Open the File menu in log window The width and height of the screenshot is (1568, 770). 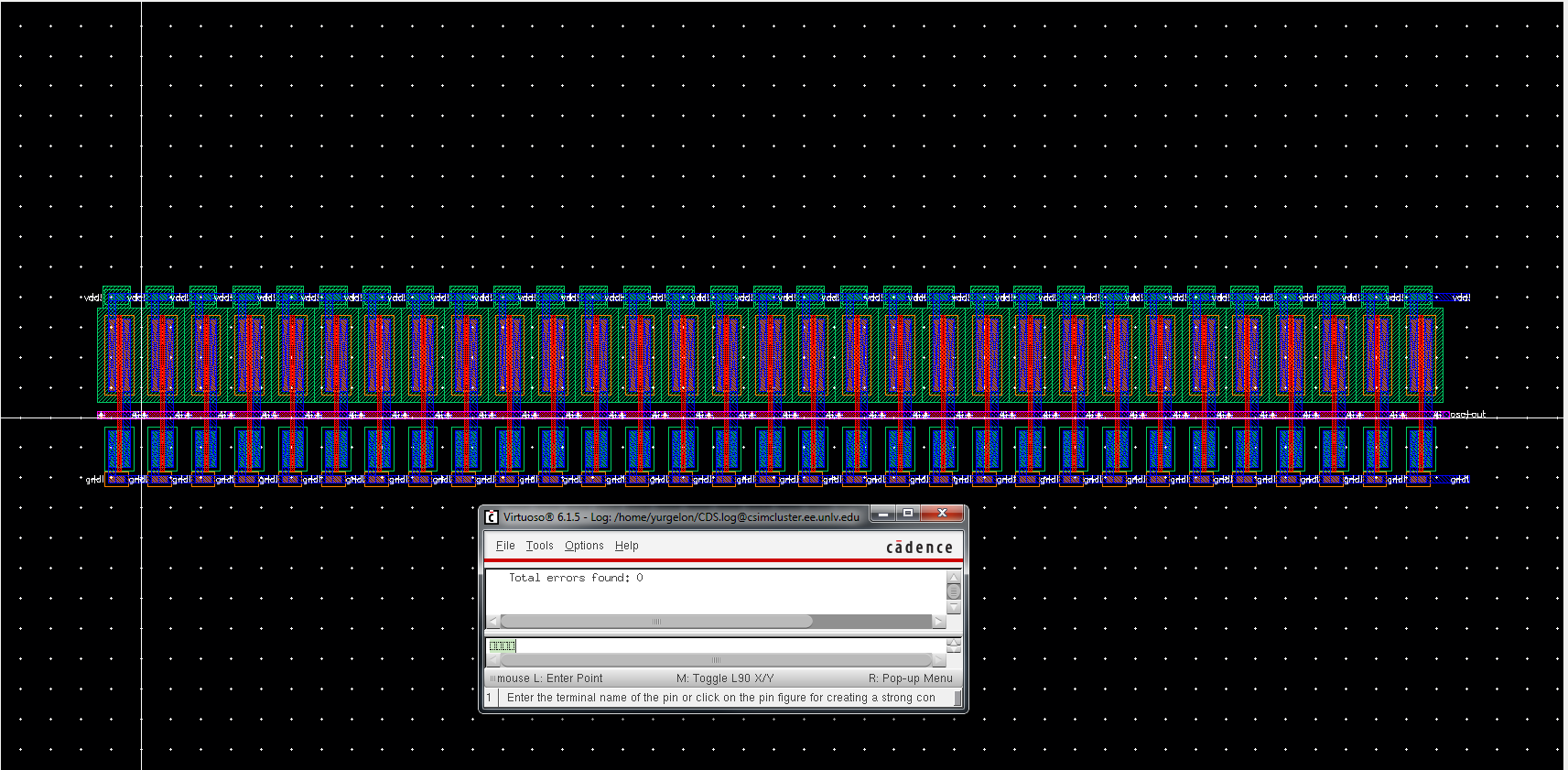(x=505, y=546)
